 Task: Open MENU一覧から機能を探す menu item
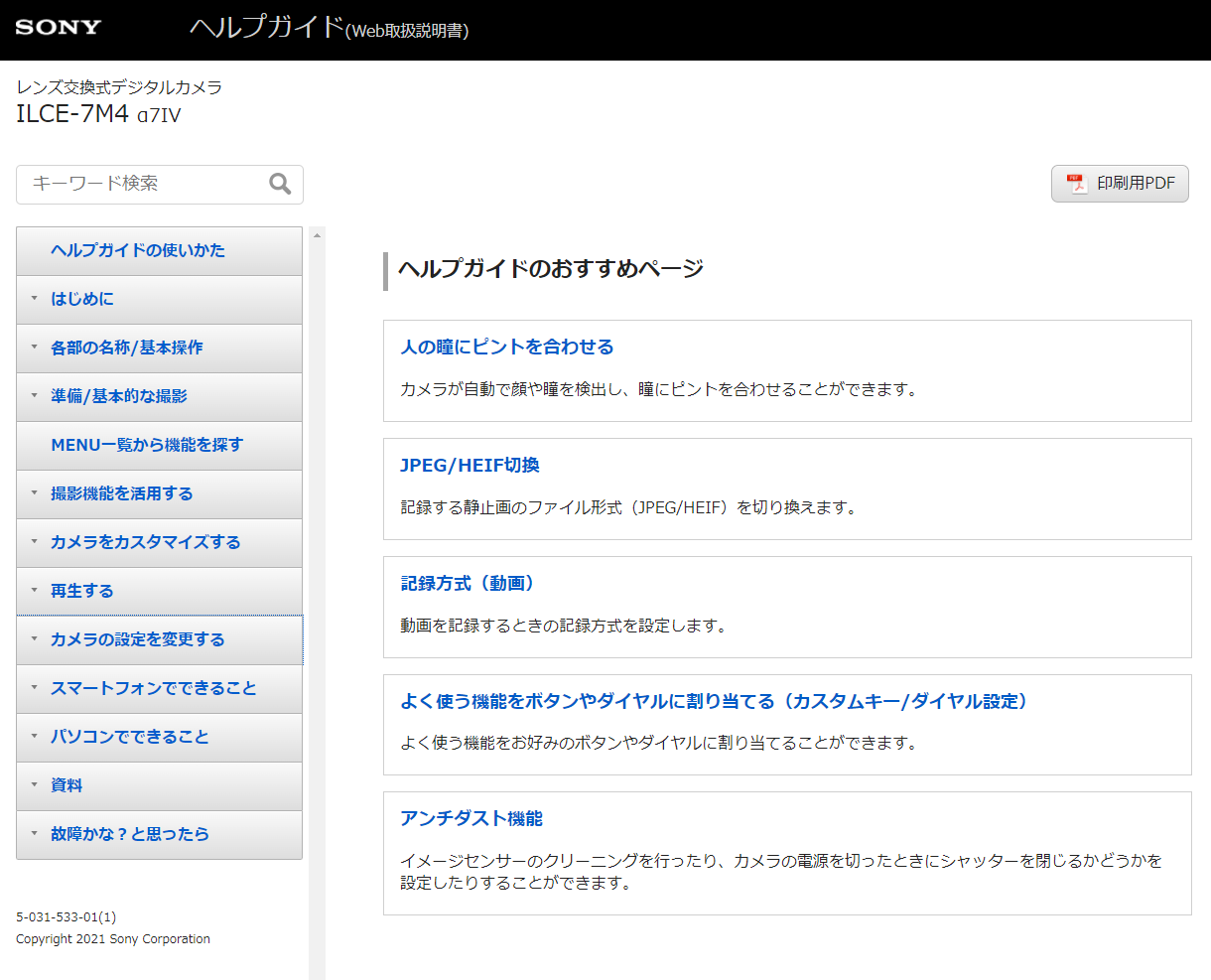coord(147,445)
